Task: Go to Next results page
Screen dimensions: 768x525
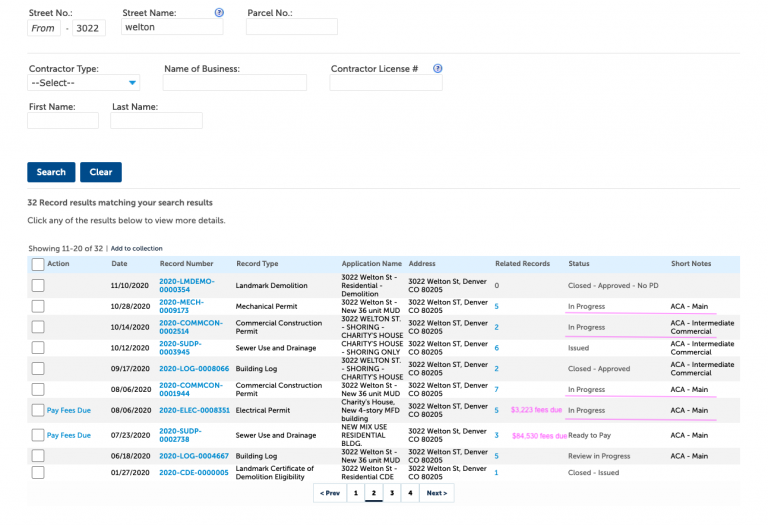Action: pos(436,493)
